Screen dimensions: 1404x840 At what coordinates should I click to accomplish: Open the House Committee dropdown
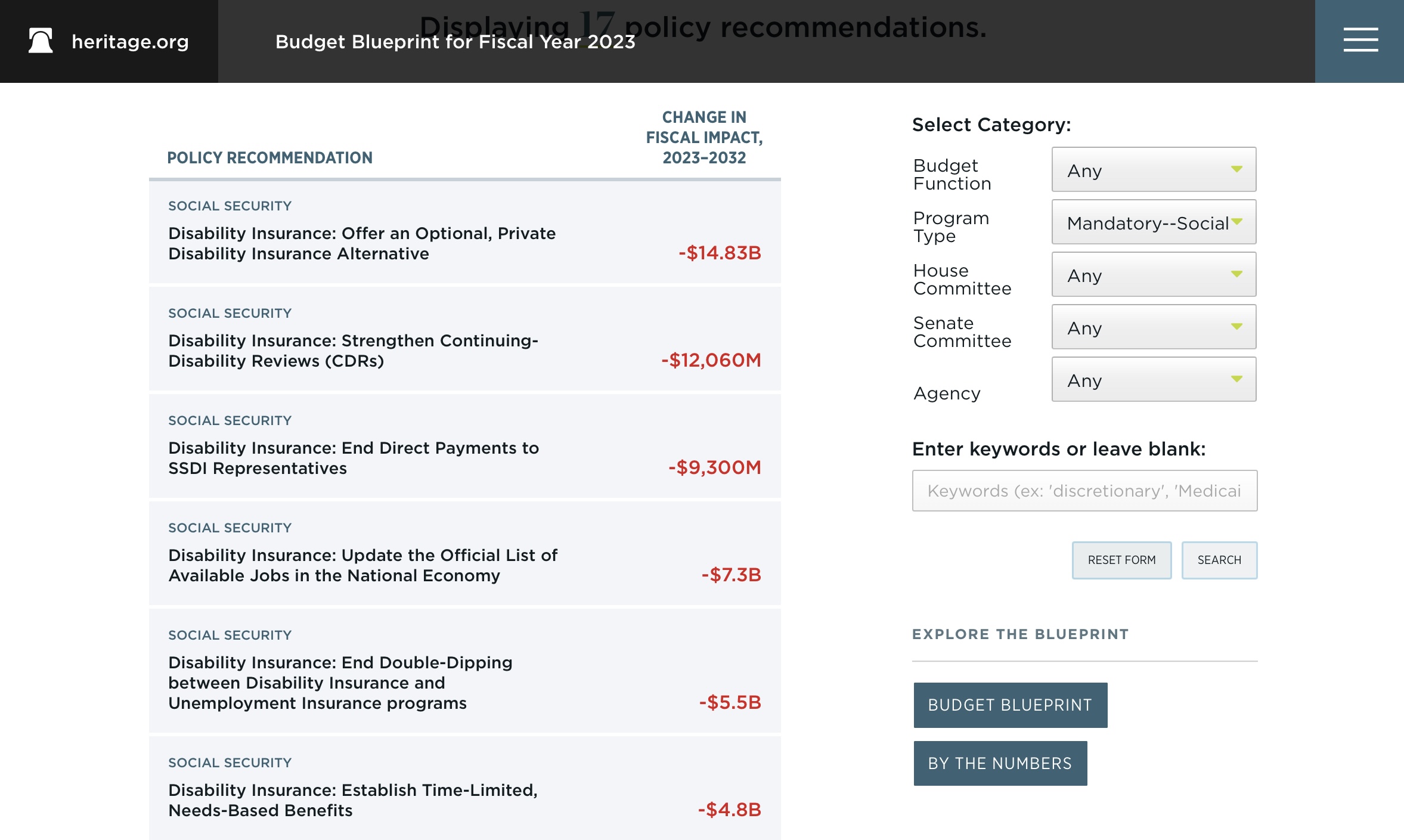(x=1153, y=275)
